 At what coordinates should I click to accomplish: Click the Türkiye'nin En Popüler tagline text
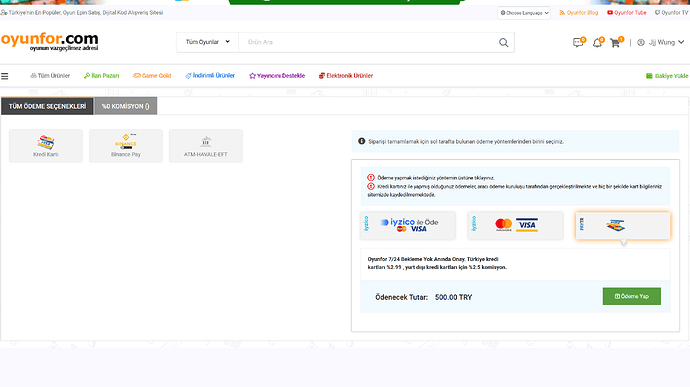click(x=85, y=13)
